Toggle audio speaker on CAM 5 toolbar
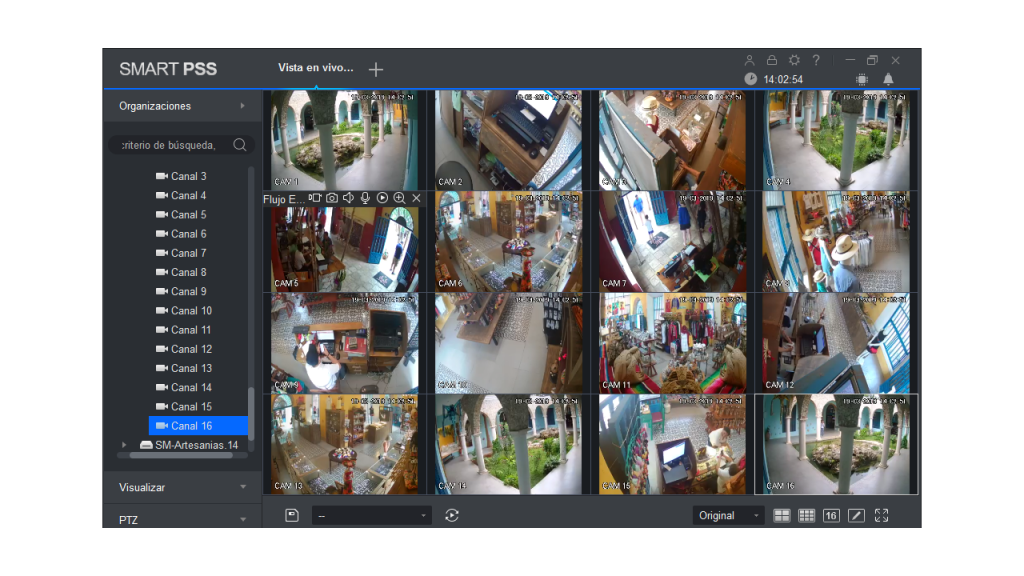Screen dimensions: 1024x576 pyautogui.click(x=348, y=198)
